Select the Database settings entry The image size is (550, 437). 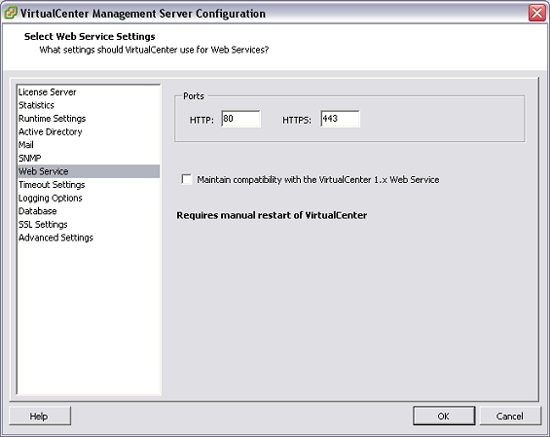click(38, 211)
